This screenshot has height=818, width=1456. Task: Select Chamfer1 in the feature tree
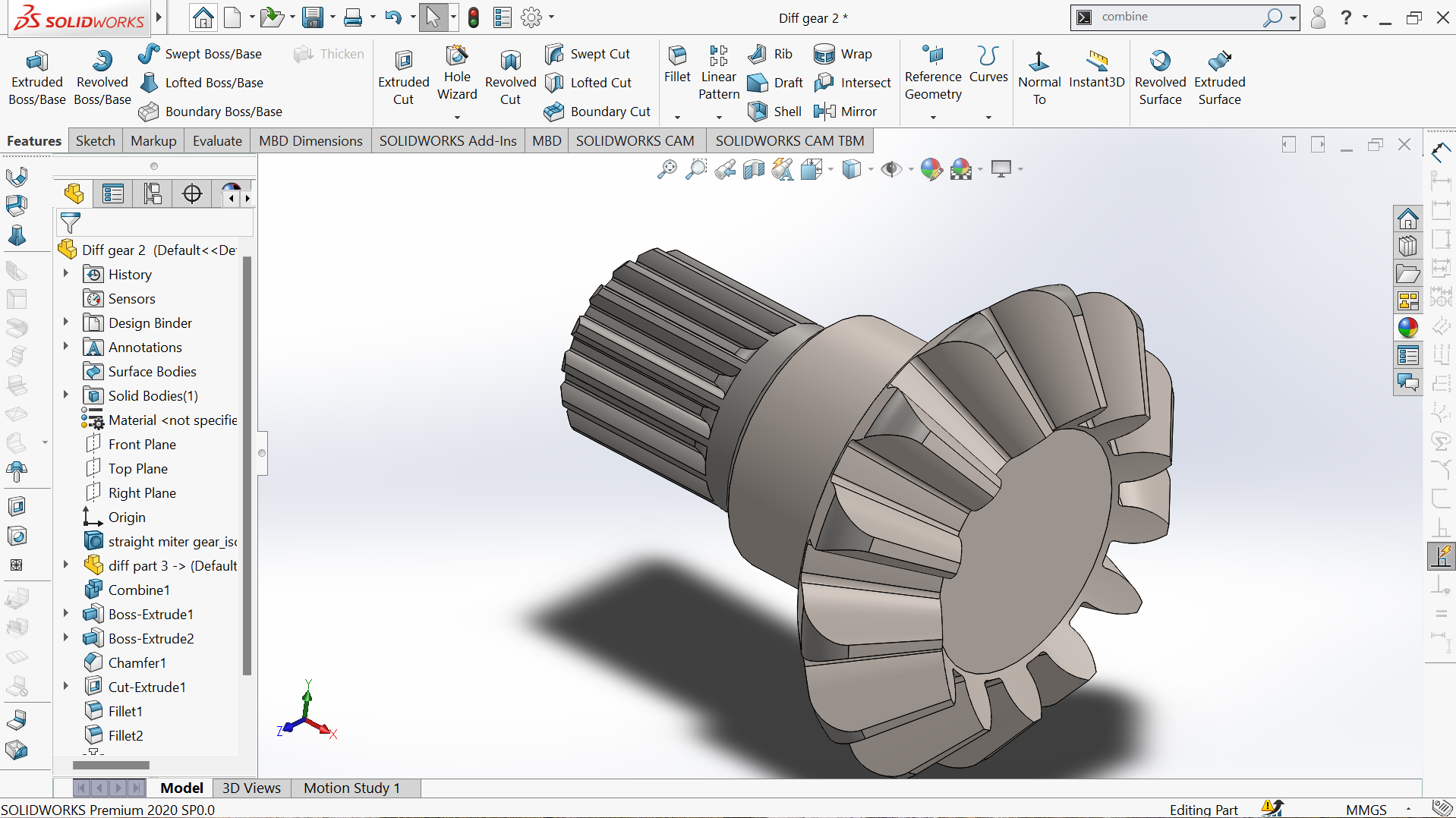[x=137, y=662]
